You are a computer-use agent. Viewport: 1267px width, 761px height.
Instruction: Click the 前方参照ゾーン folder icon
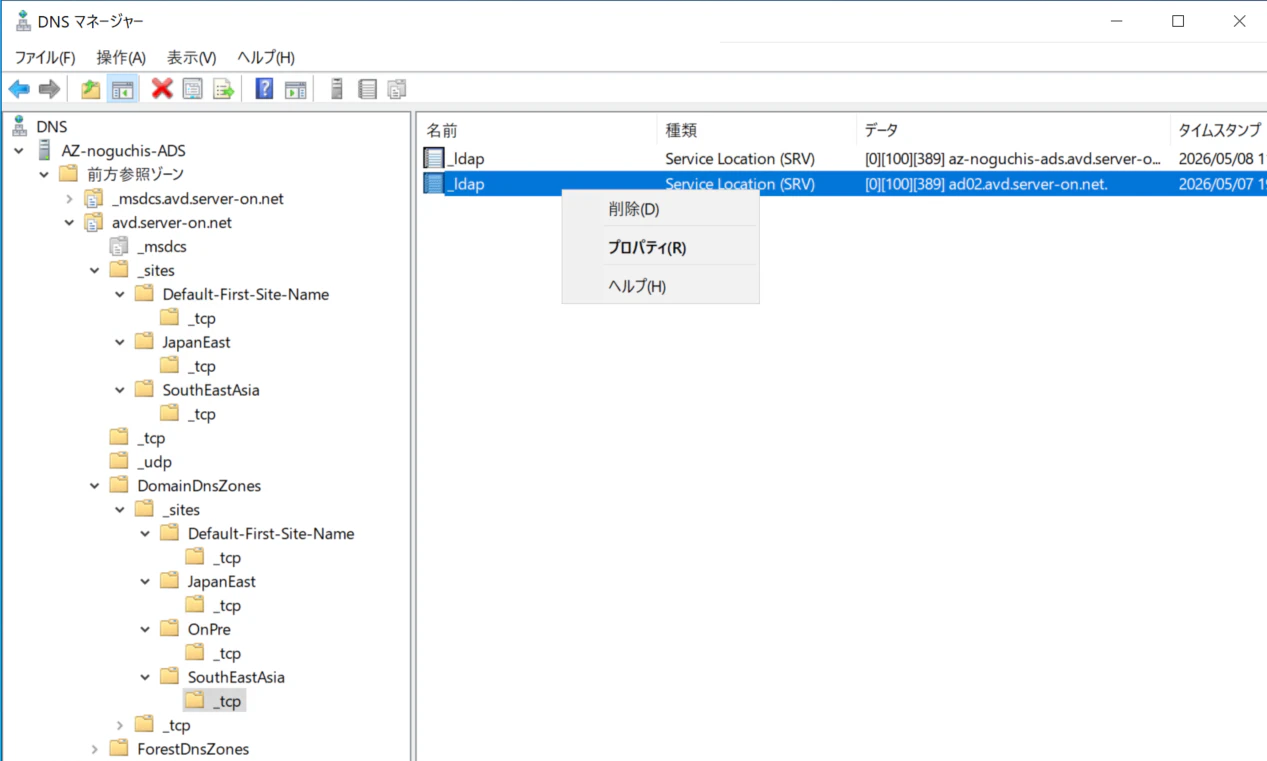68,174
